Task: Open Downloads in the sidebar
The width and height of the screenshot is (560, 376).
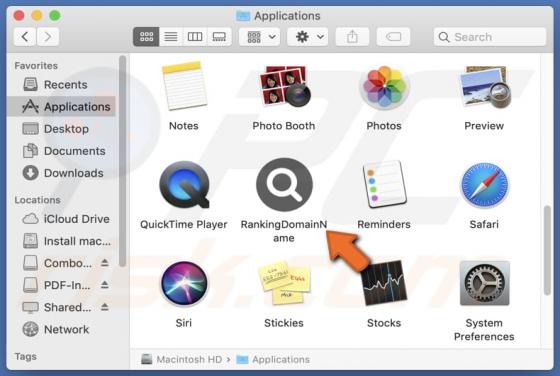Action: coord(62,173)
